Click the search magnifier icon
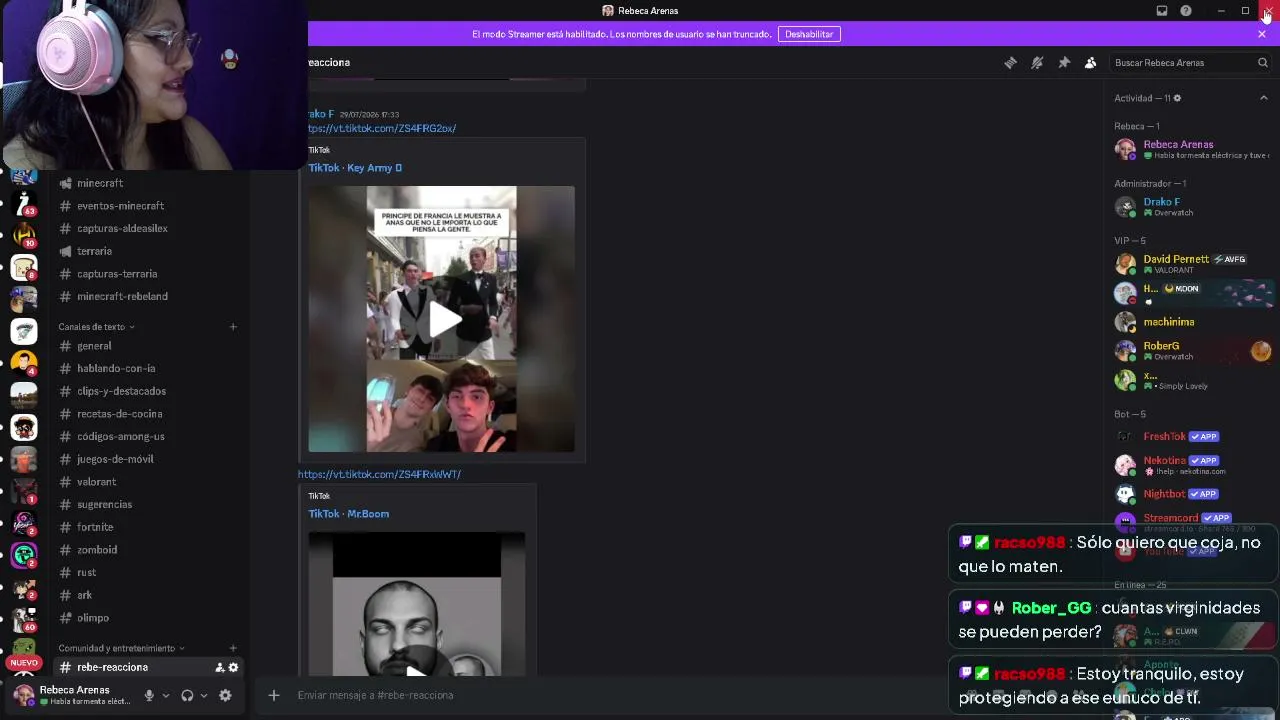The image size is (1280, 720). (1263, 62)
